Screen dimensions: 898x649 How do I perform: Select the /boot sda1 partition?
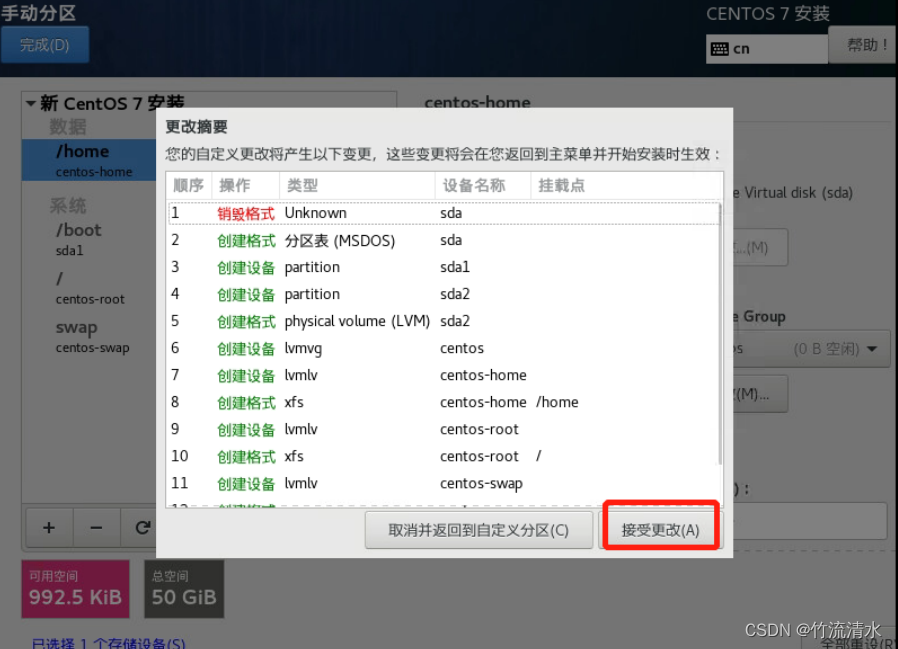89,239
